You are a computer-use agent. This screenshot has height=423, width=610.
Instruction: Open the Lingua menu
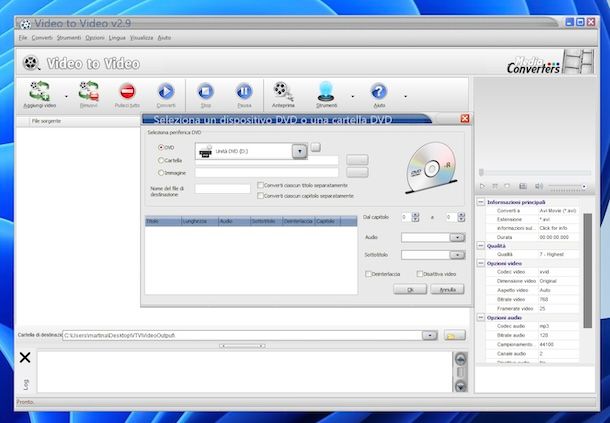click(x=117, y=38)
